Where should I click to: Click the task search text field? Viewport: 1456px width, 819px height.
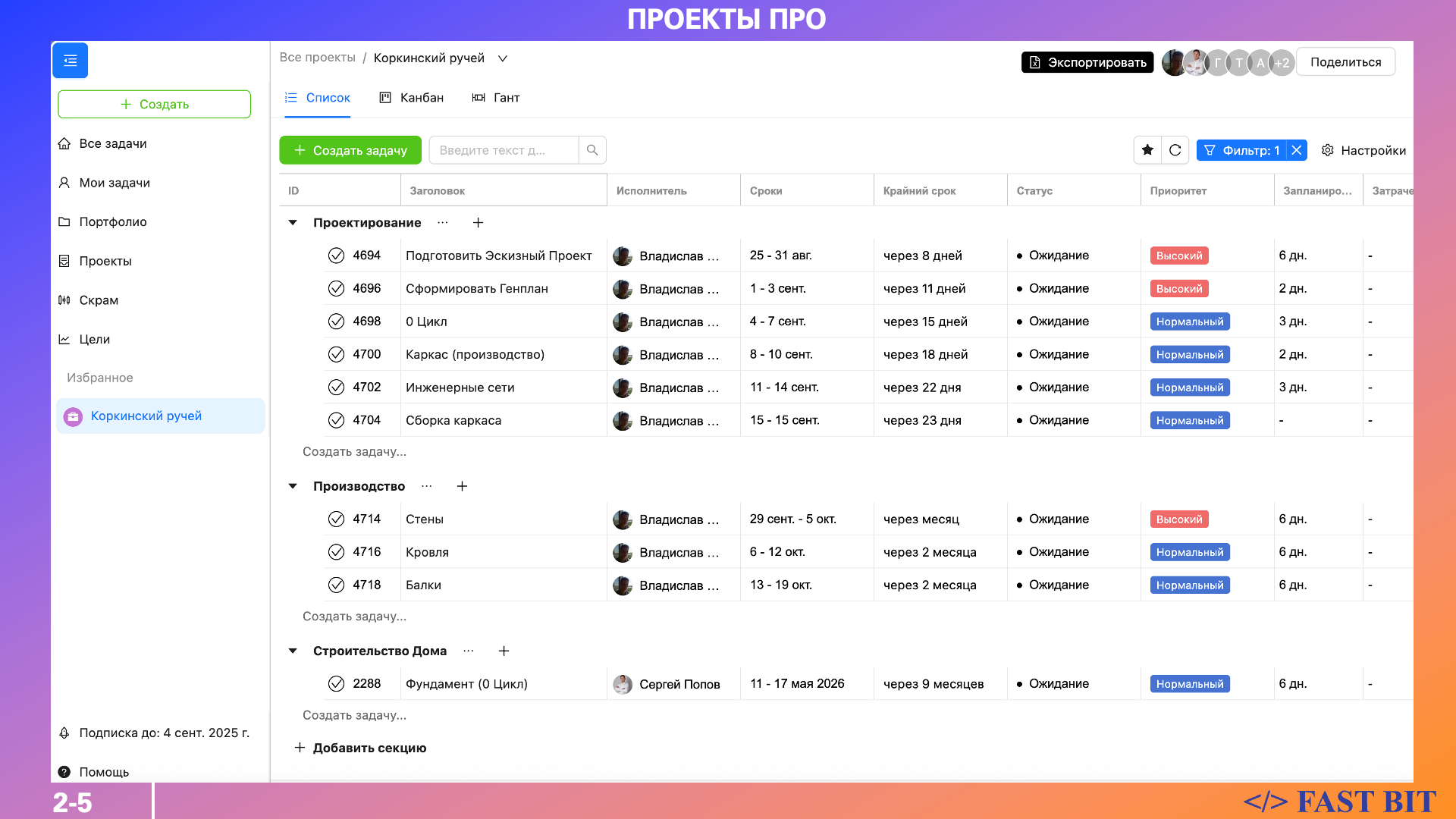pos(504,150)
